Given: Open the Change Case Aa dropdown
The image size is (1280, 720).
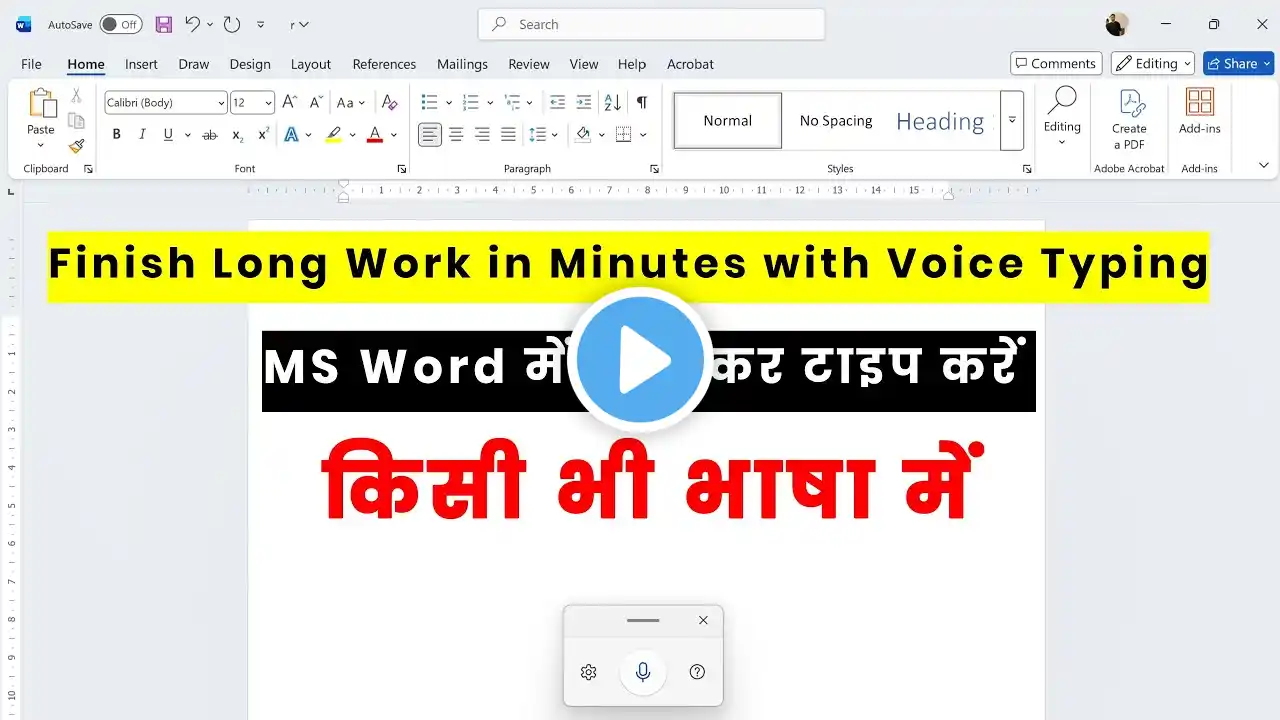Looking at the screenshot, I should [351, 102].
